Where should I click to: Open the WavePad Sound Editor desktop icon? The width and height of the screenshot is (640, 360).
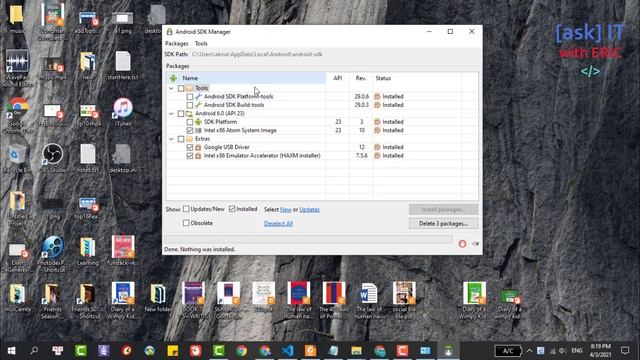17,68
